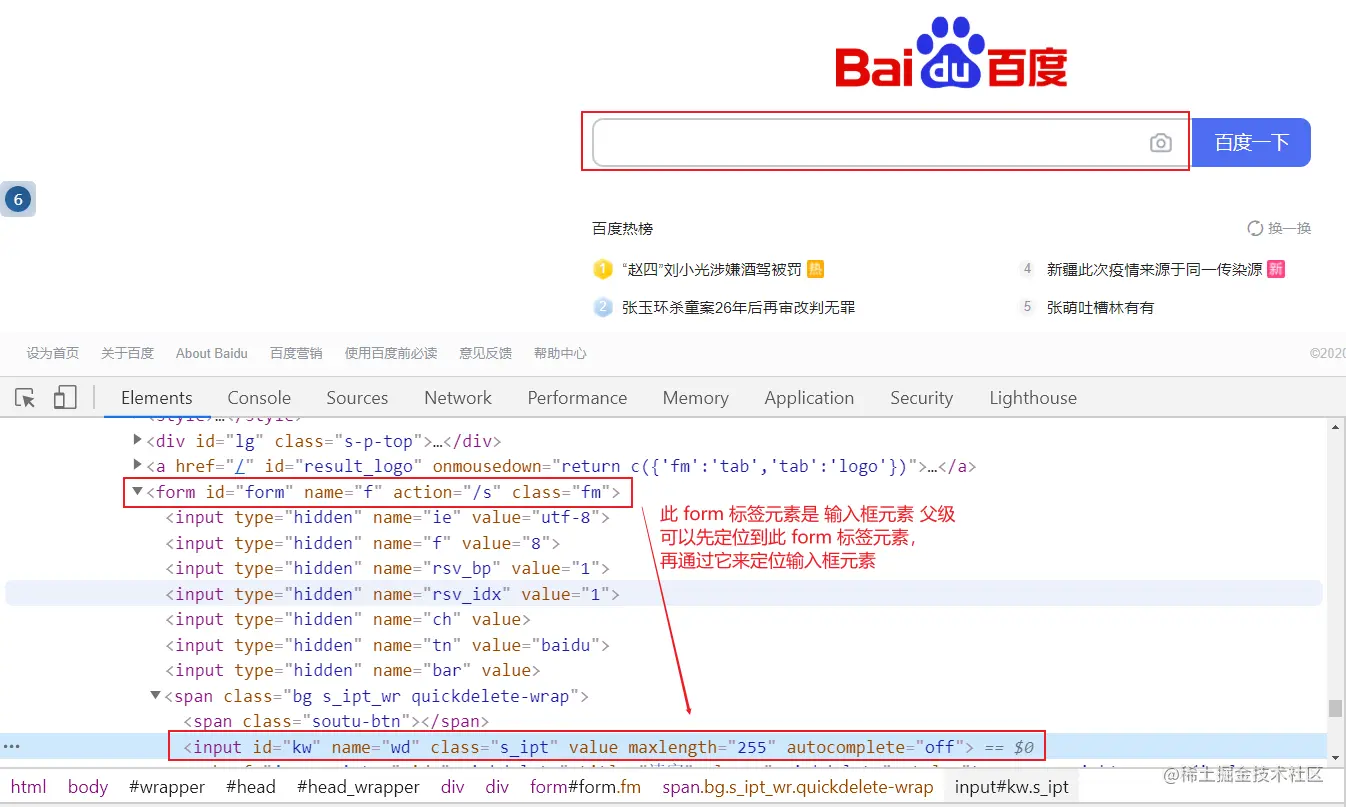The height and width of the screenshot is (807, 1346).
Task: Click the Baidu logo
Action: coord(951,53)
